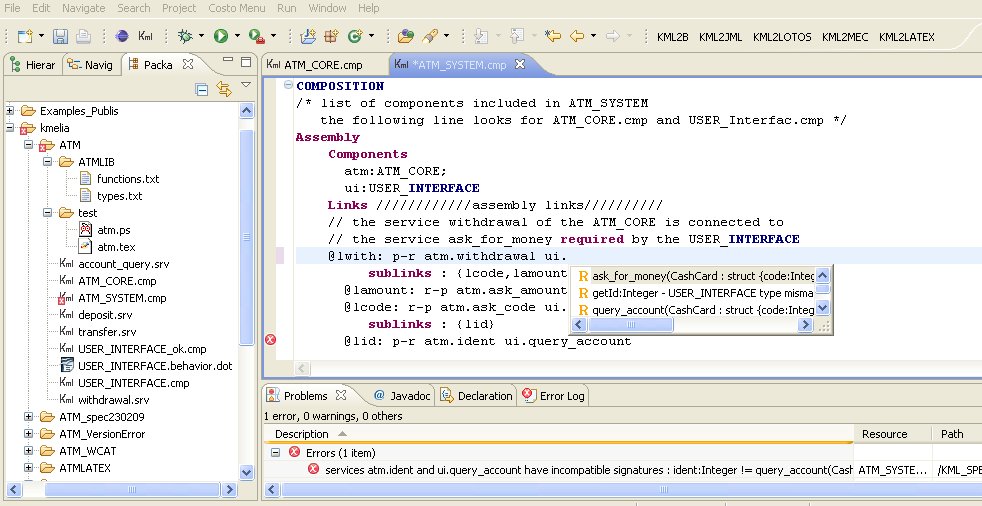Open the Costo Menu

(236, 8)
